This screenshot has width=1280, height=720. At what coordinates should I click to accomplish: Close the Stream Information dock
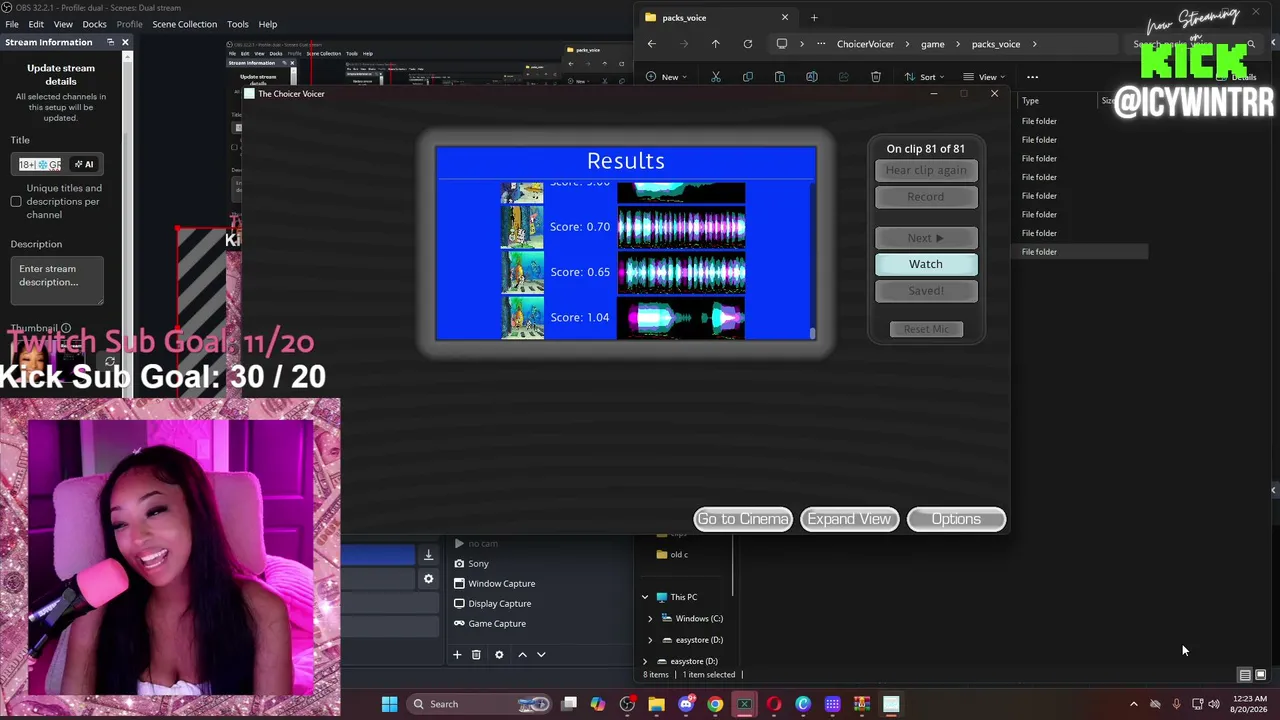(x=125, y=42)
